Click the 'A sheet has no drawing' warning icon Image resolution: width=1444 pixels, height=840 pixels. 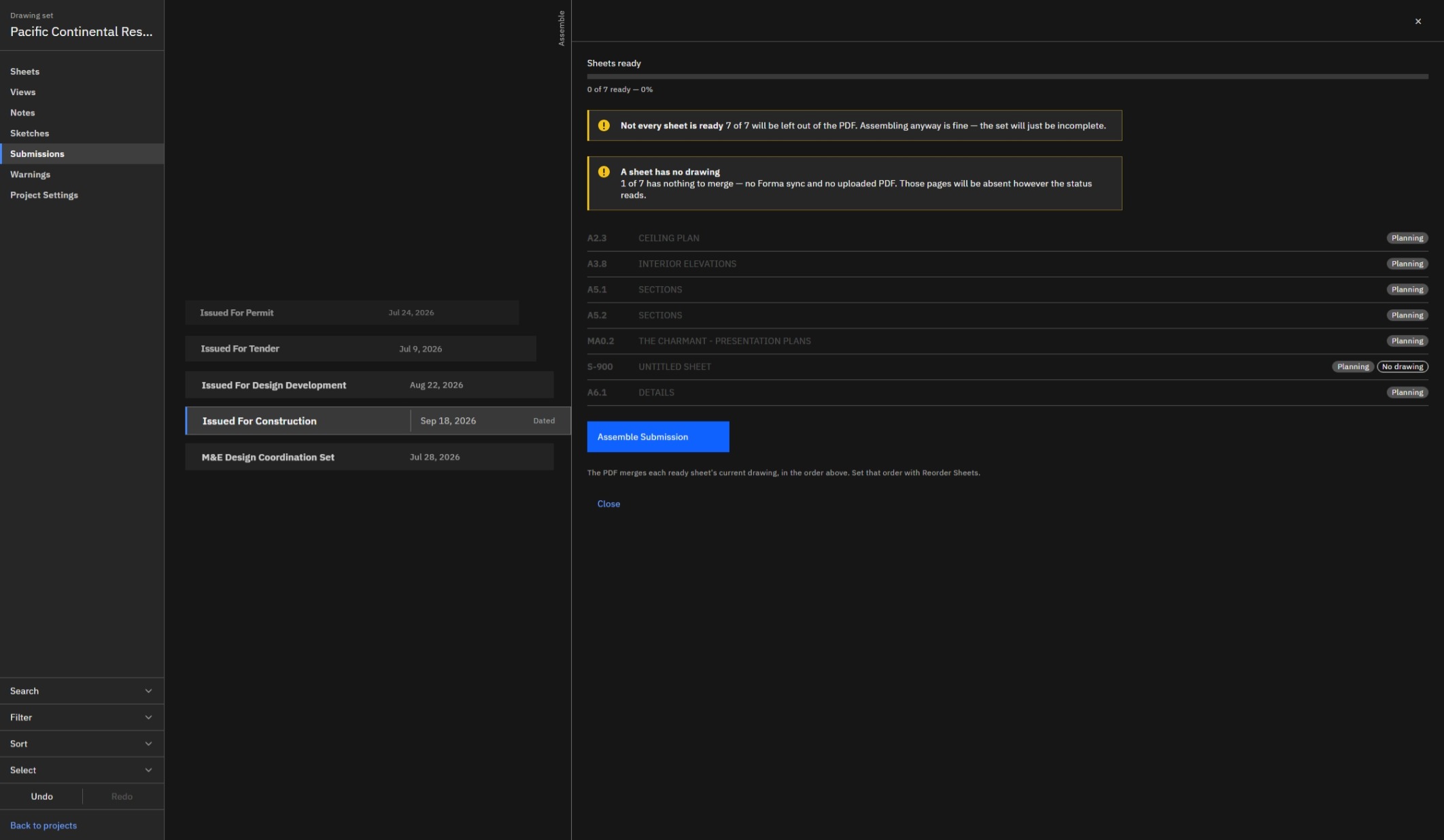[604, 172]
